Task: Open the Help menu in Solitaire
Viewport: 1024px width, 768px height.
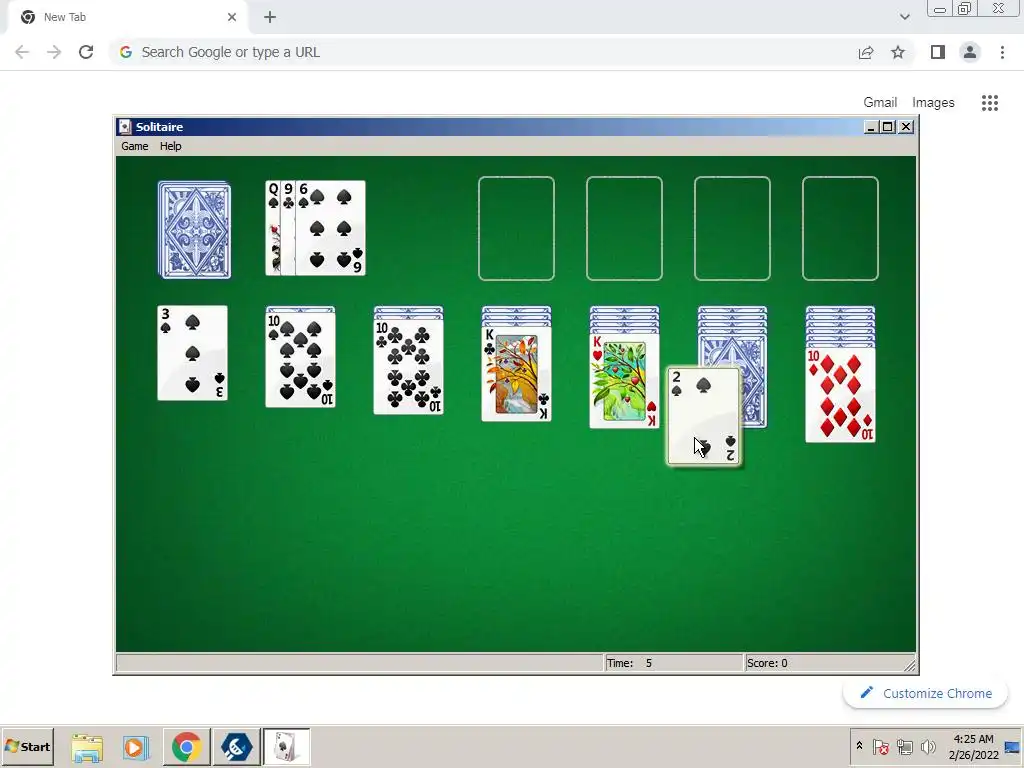Action: click(170, 146)
